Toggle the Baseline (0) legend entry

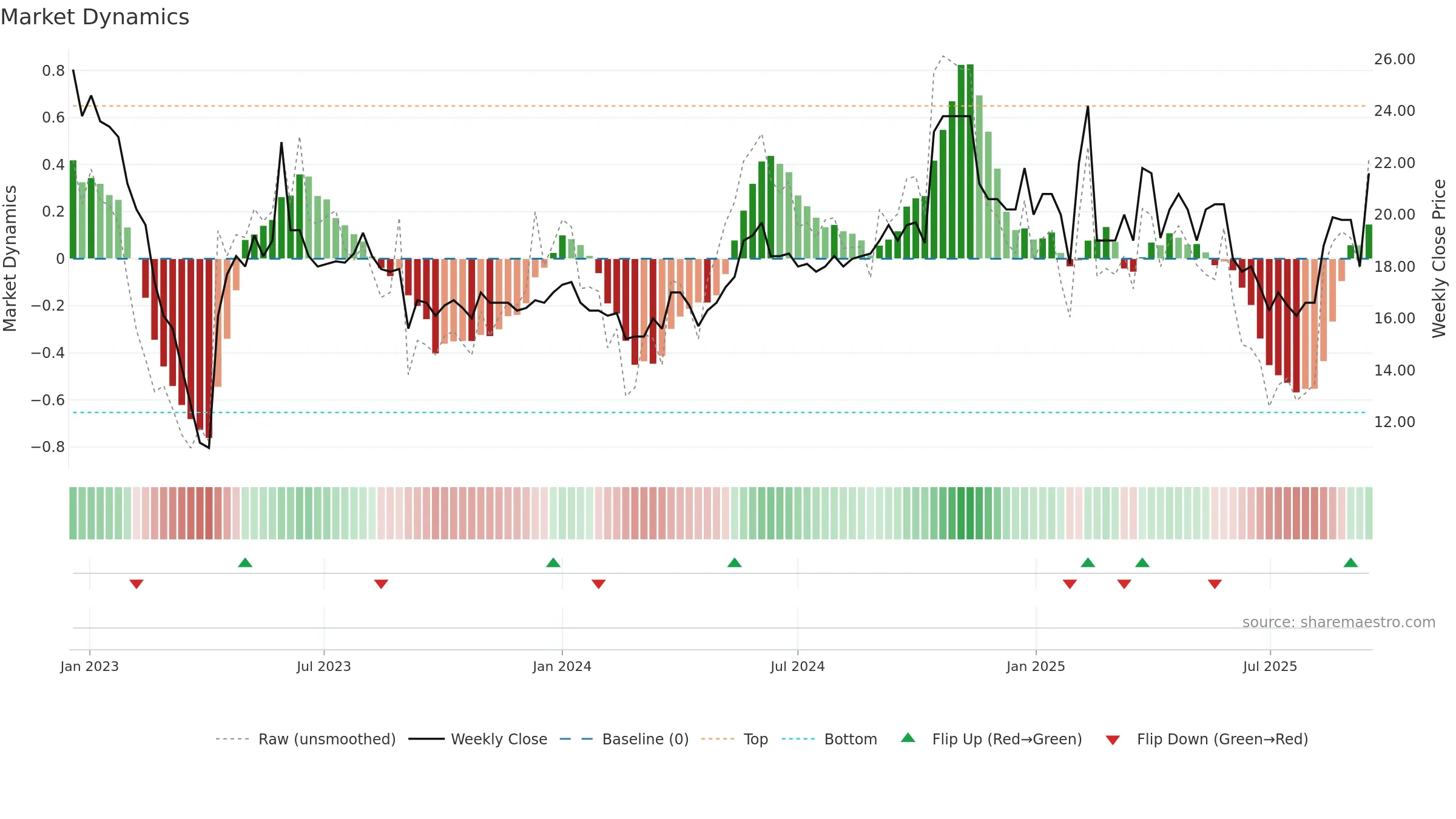[624, 739]
